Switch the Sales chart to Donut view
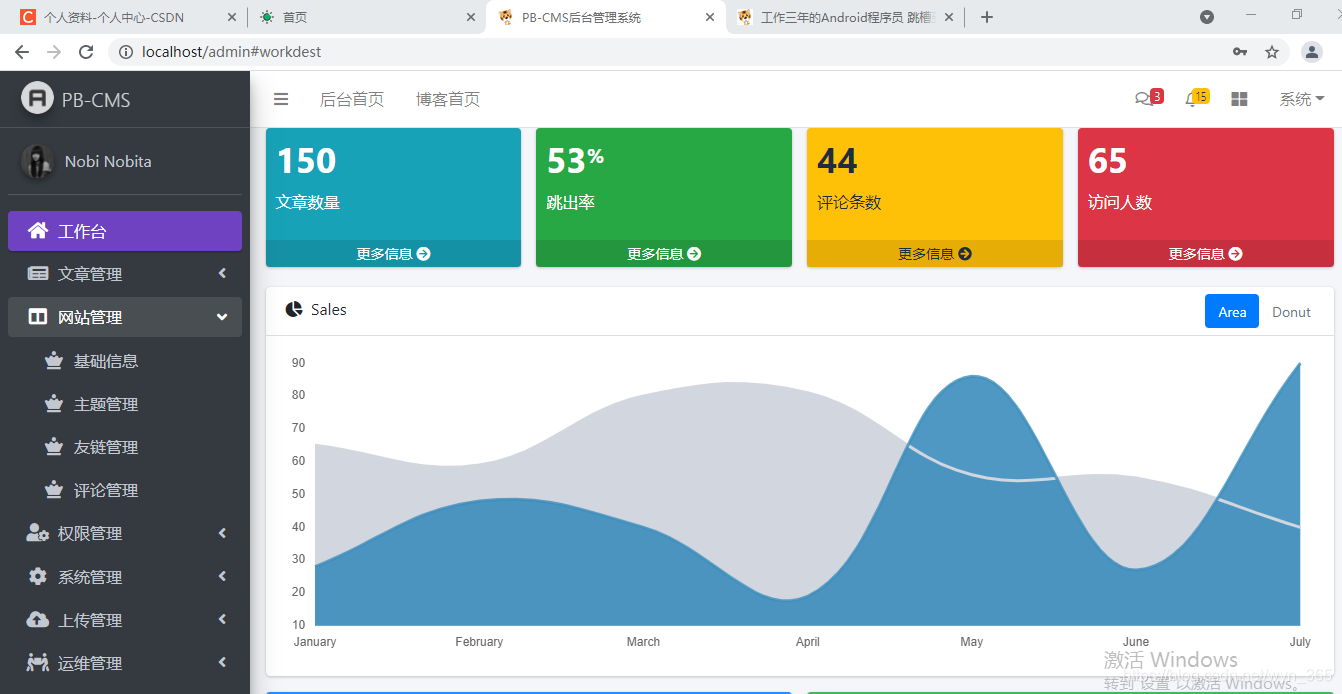1342x694 pixels. pyautogui.click(x=1291, y=311)
